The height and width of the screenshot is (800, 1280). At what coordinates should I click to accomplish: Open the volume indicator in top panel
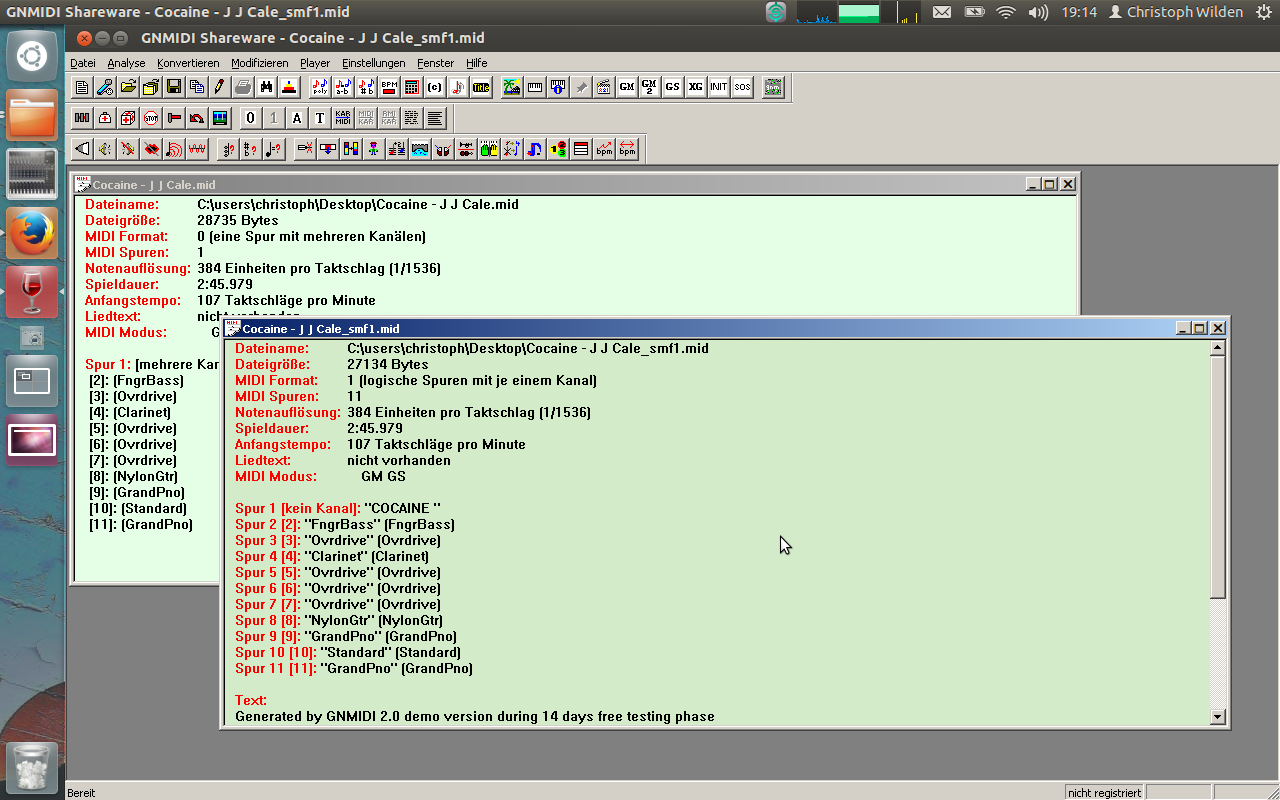click(1038, 12)
